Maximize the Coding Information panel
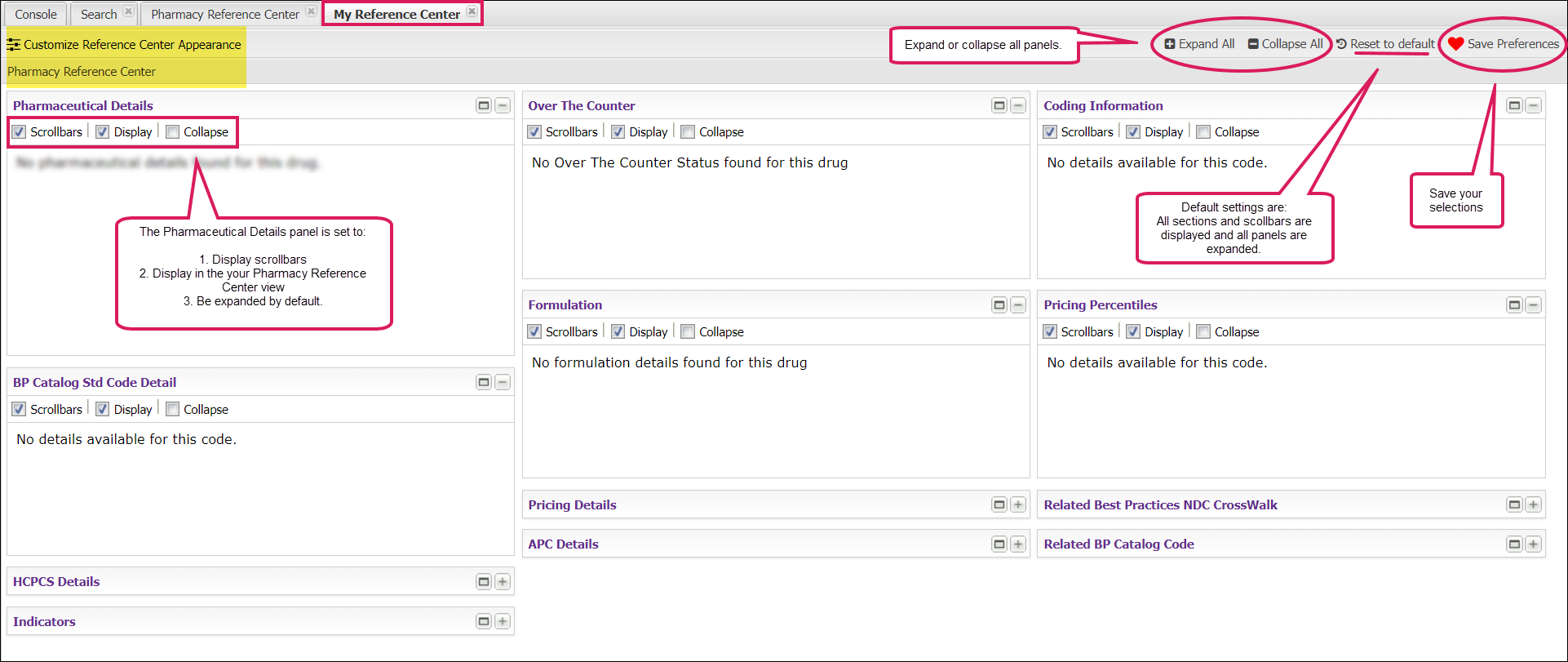This screenshot has height=662, width=1568. tap(1514, 105)
